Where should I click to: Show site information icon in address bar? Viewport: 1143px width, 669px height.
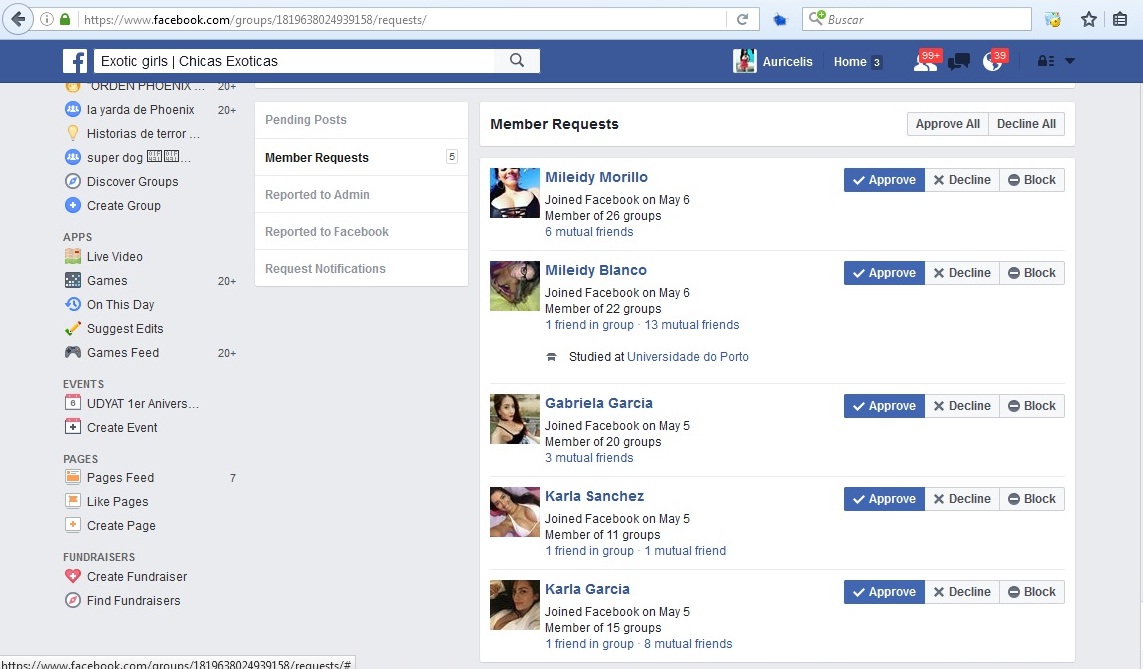(47, 20)
